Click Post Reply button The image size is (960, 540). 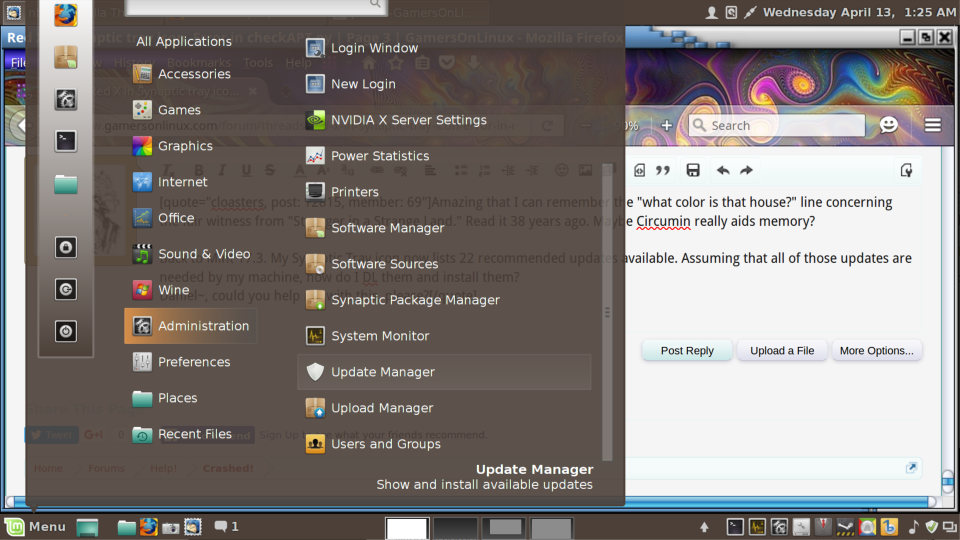click(x=687, y=351)
